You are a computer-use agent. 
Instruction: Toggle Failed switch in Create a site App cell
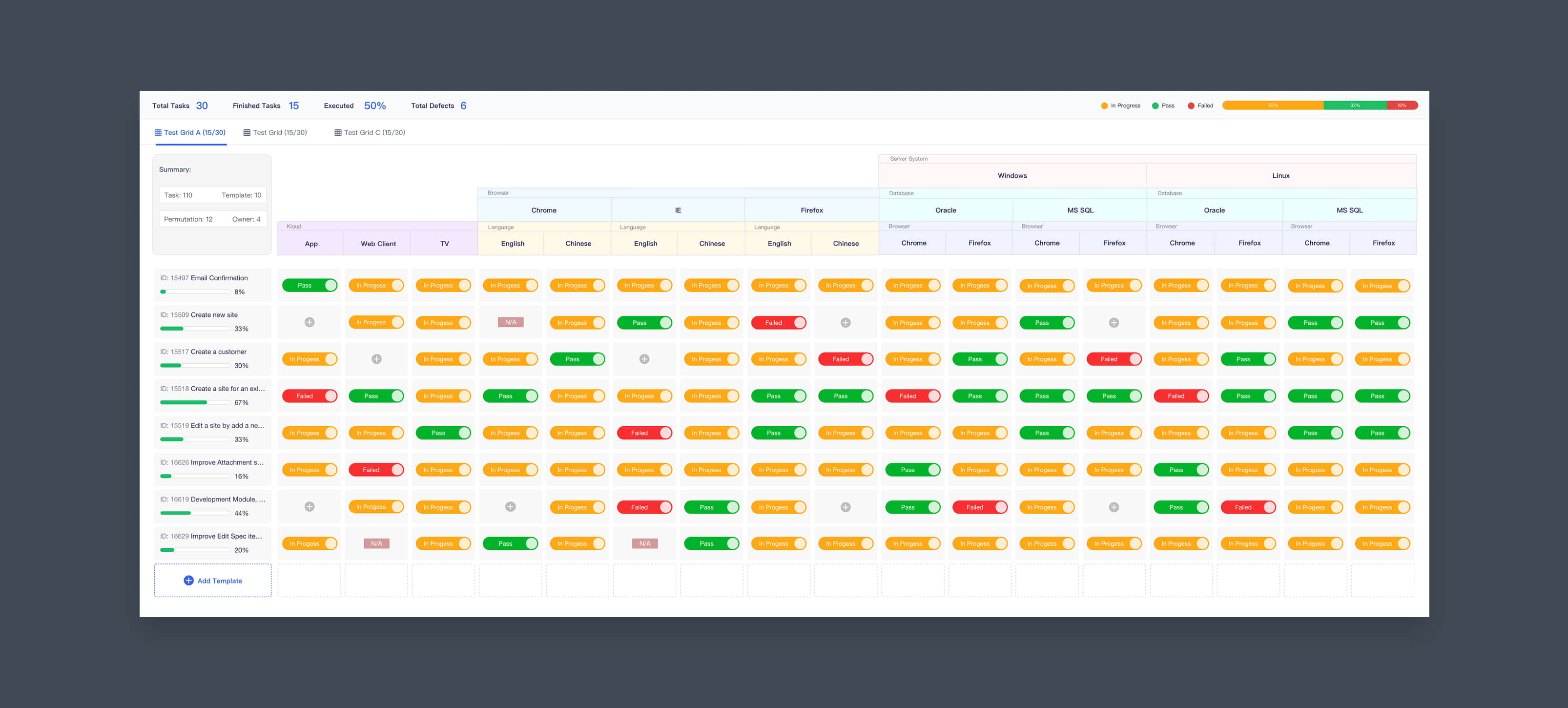310,396
